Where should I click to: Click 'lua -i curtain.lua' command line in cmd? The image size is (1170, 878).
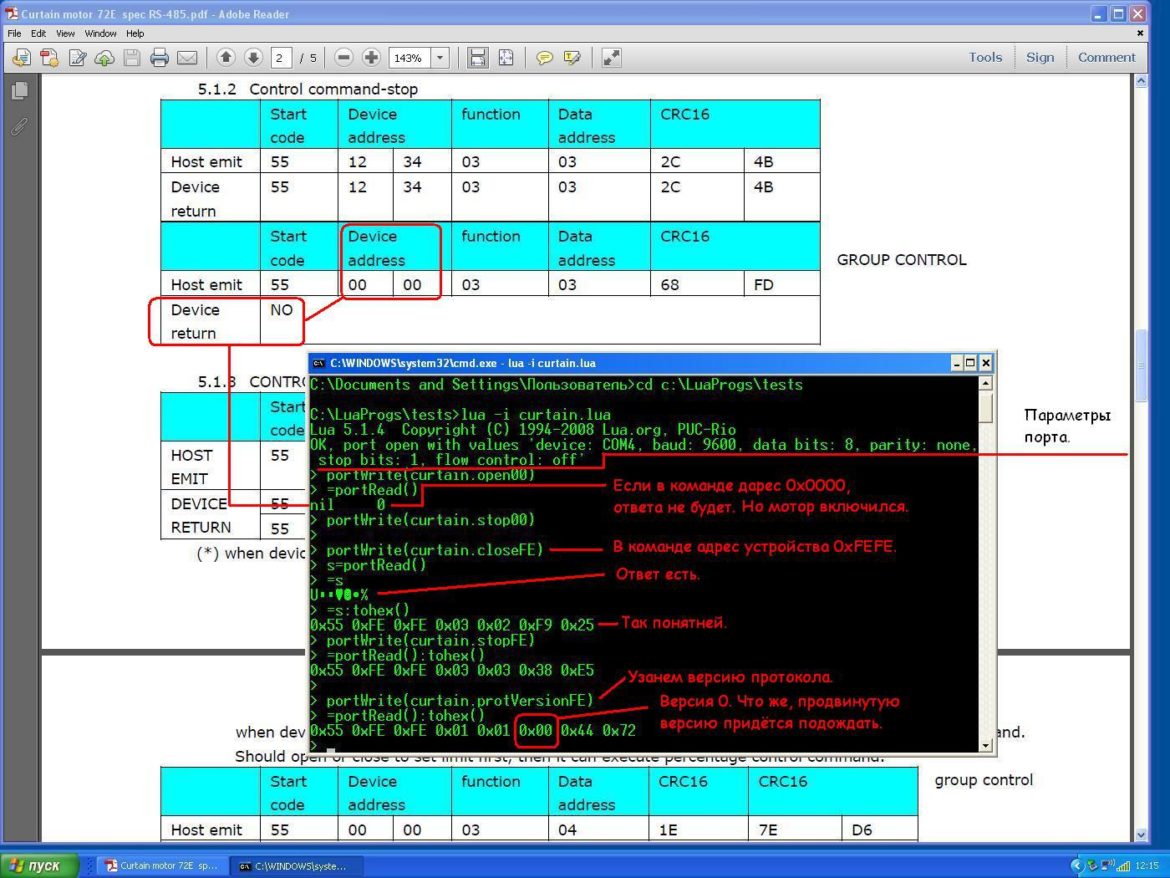coord(536,414)
